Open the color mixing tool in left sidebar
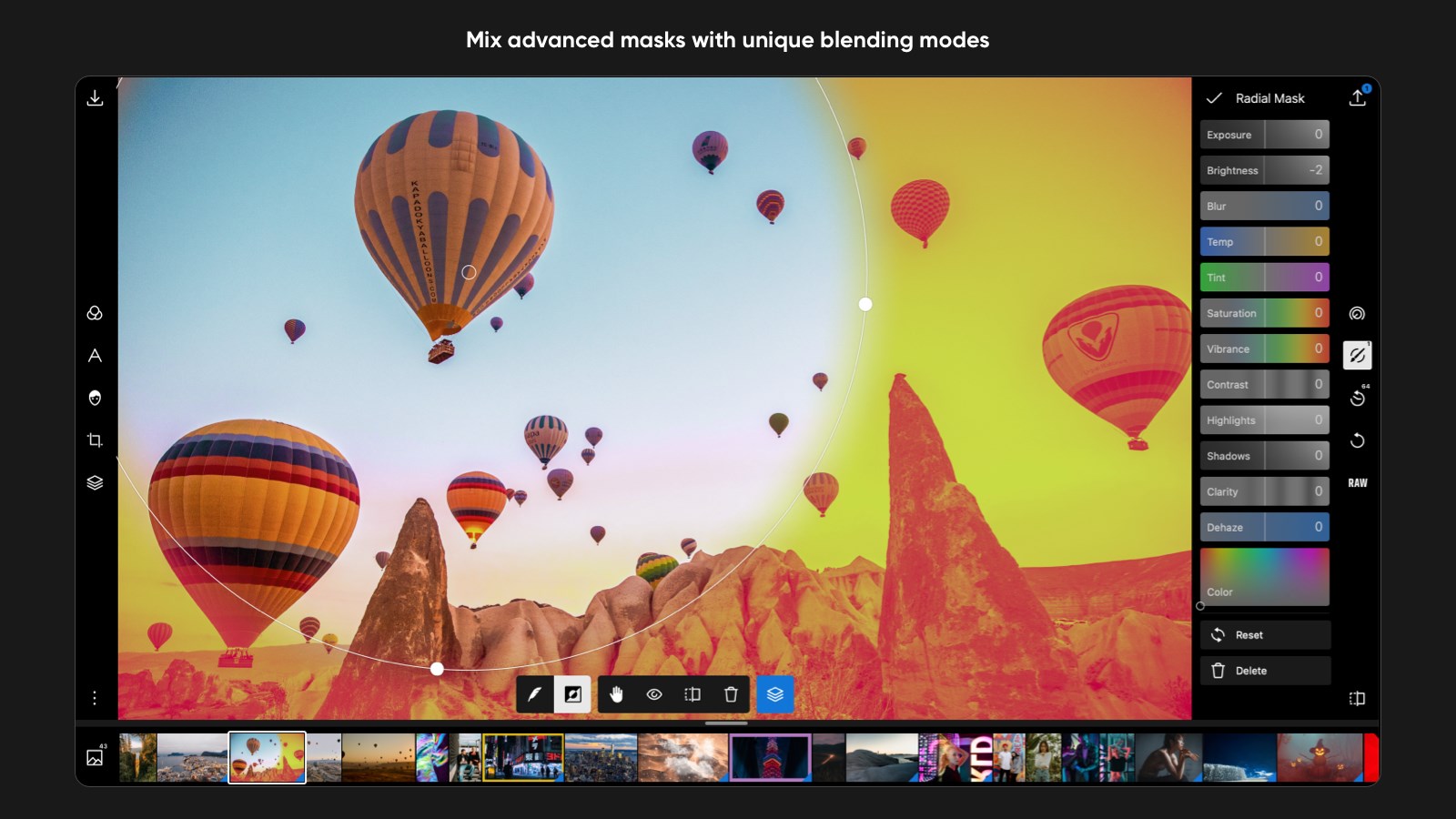This screenshot has width=1456, height=819. [94, 313]
